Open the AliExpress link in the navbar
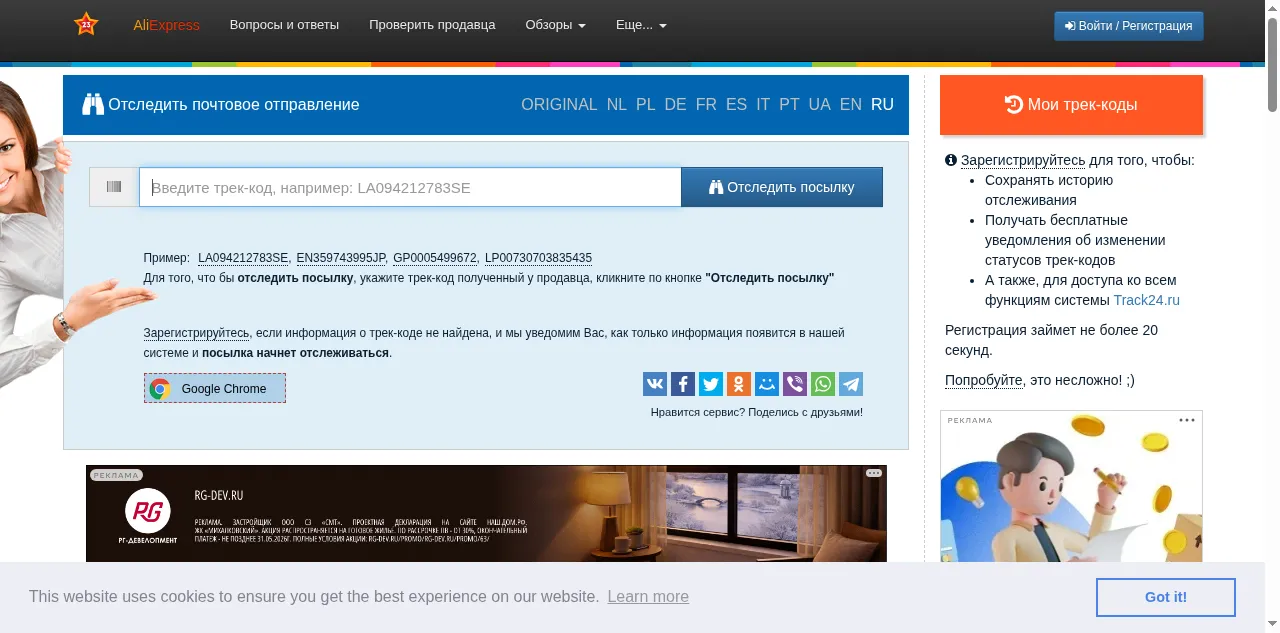The image size is (1280, 633). (167, 25)
